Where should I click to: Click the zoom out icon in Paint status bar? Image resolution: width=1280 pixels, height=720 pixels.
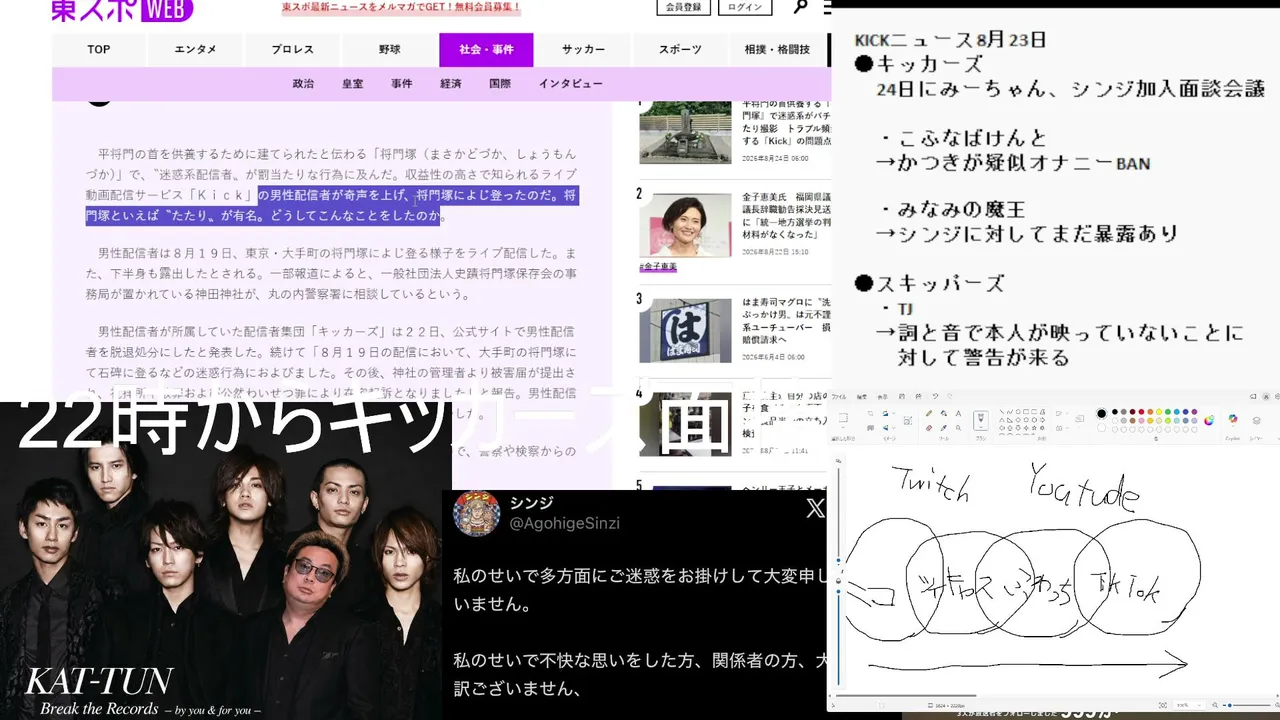(1215, 705)
